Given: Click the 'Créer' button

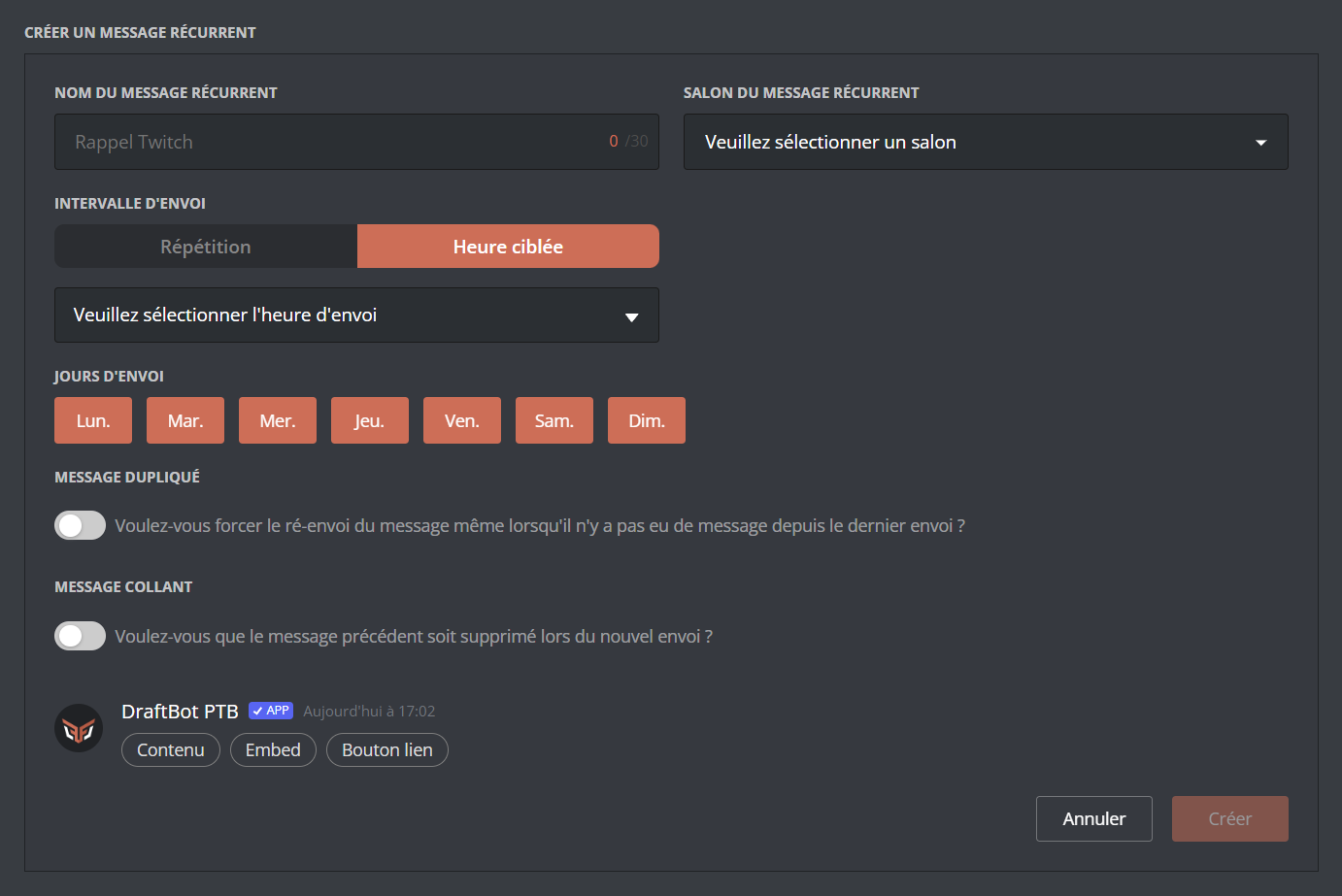Looking at the screenshot, I should [x=1229, y=818].
